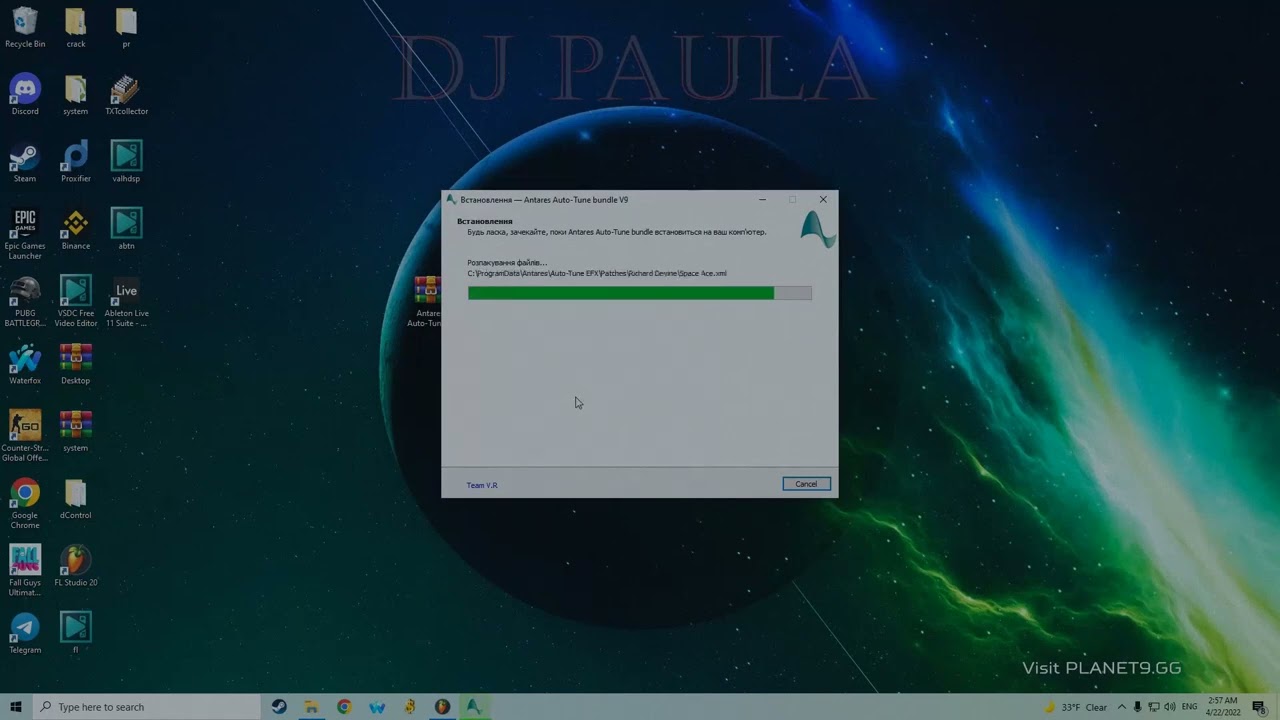The height and width of the screenshot is (720, 1280).
Task: Switch to Antares installer taskbar button
Action: (474, 707)
